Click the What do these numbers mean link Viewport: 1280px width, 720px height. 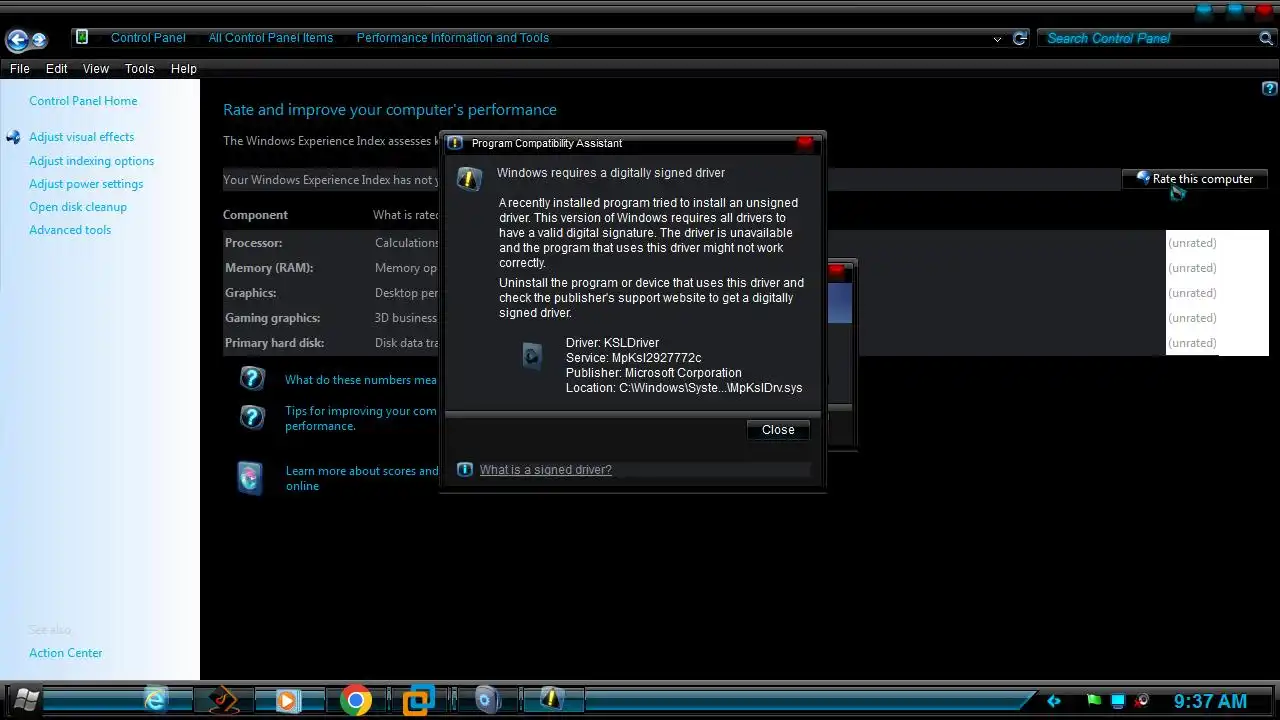tap(361, 380)
